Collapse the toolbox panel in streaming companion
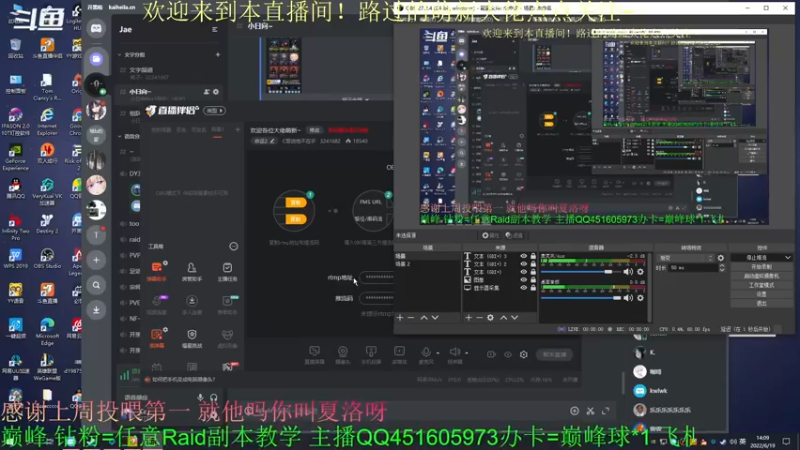Image resolution: width=800 pixels, height=450 pixels. pyautogui.click(x=234, y=246)
